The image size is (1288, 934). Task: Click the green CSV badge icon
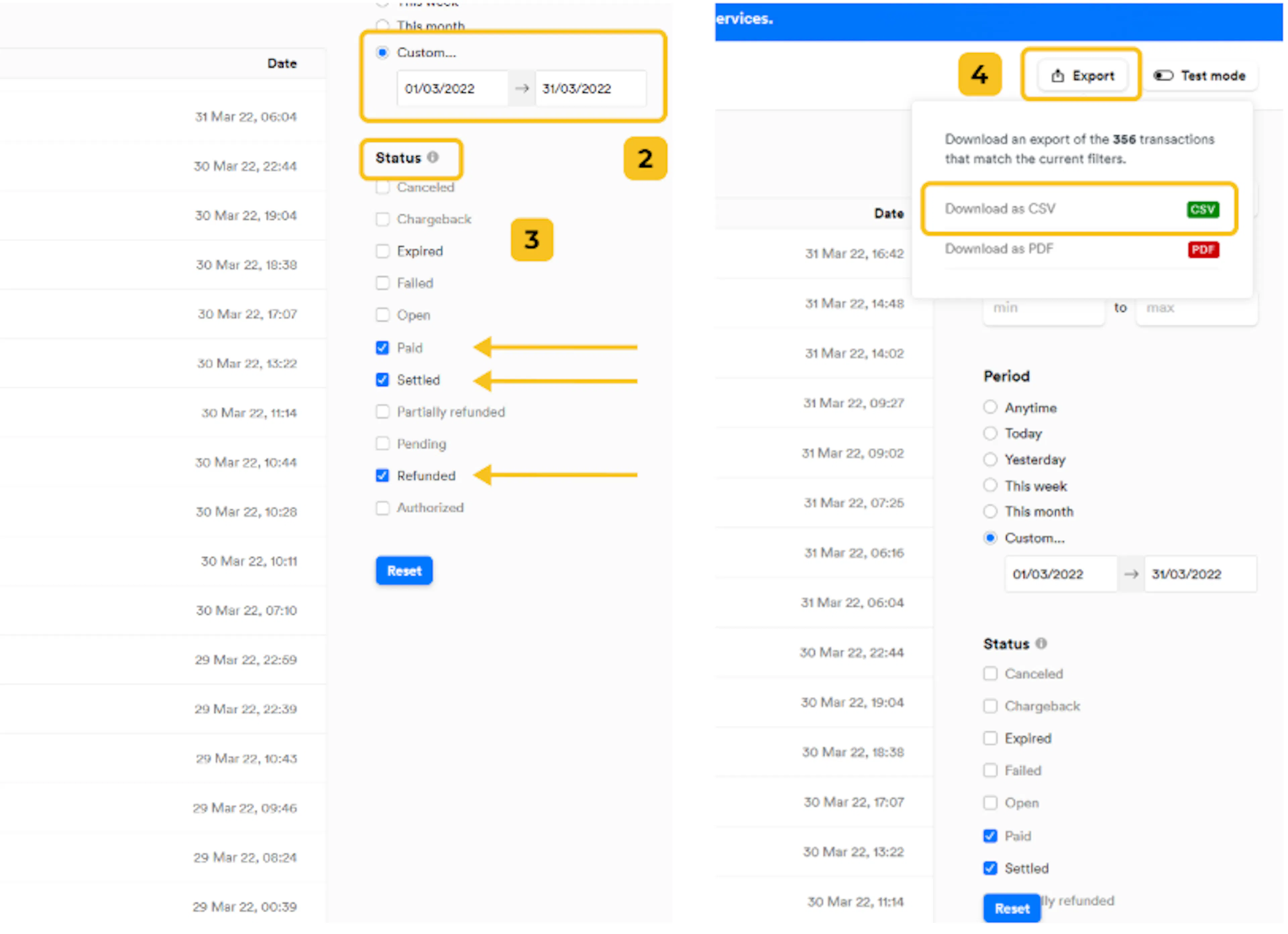1202,210
